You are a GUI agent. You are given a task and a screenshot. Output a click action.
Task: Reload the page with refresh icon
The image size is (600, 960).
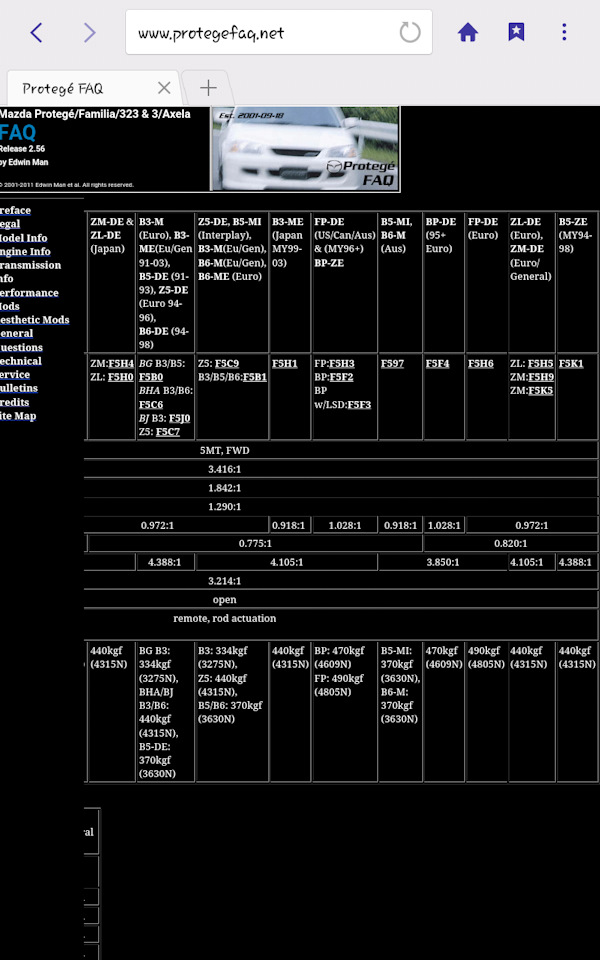[x=410, y=32]
